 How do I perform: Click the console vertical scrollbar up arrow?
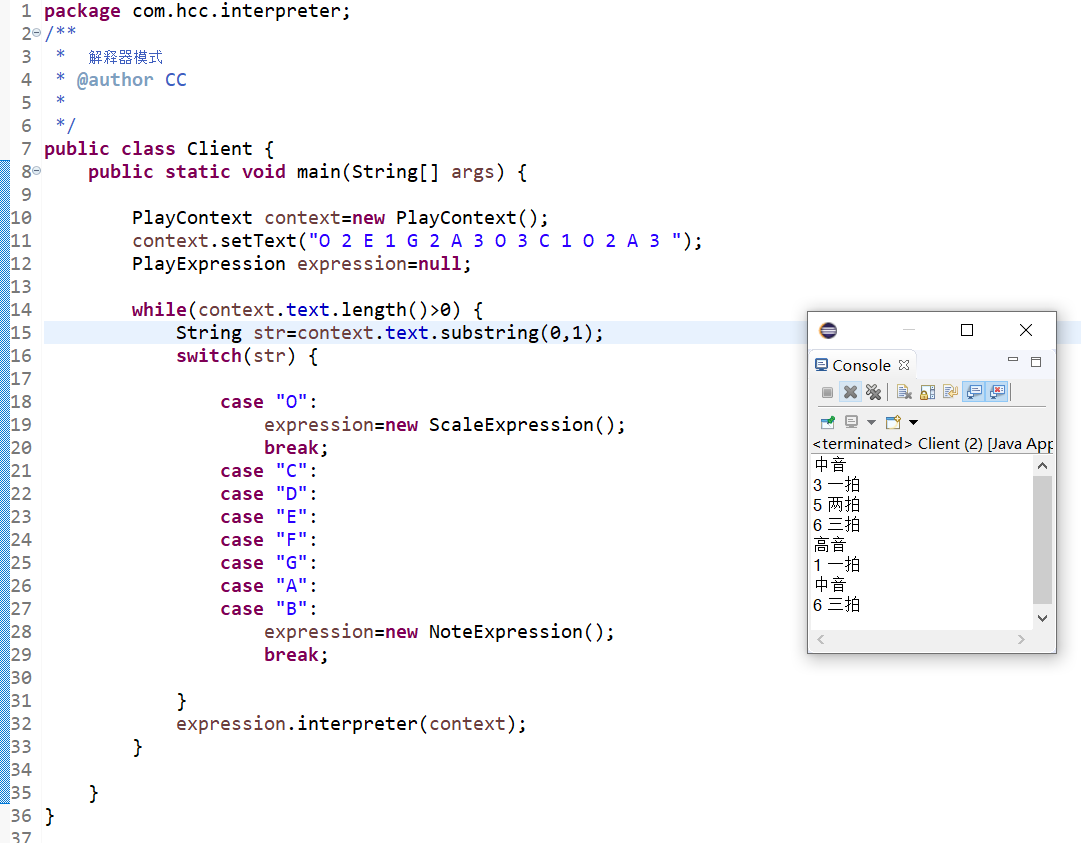1042,466
